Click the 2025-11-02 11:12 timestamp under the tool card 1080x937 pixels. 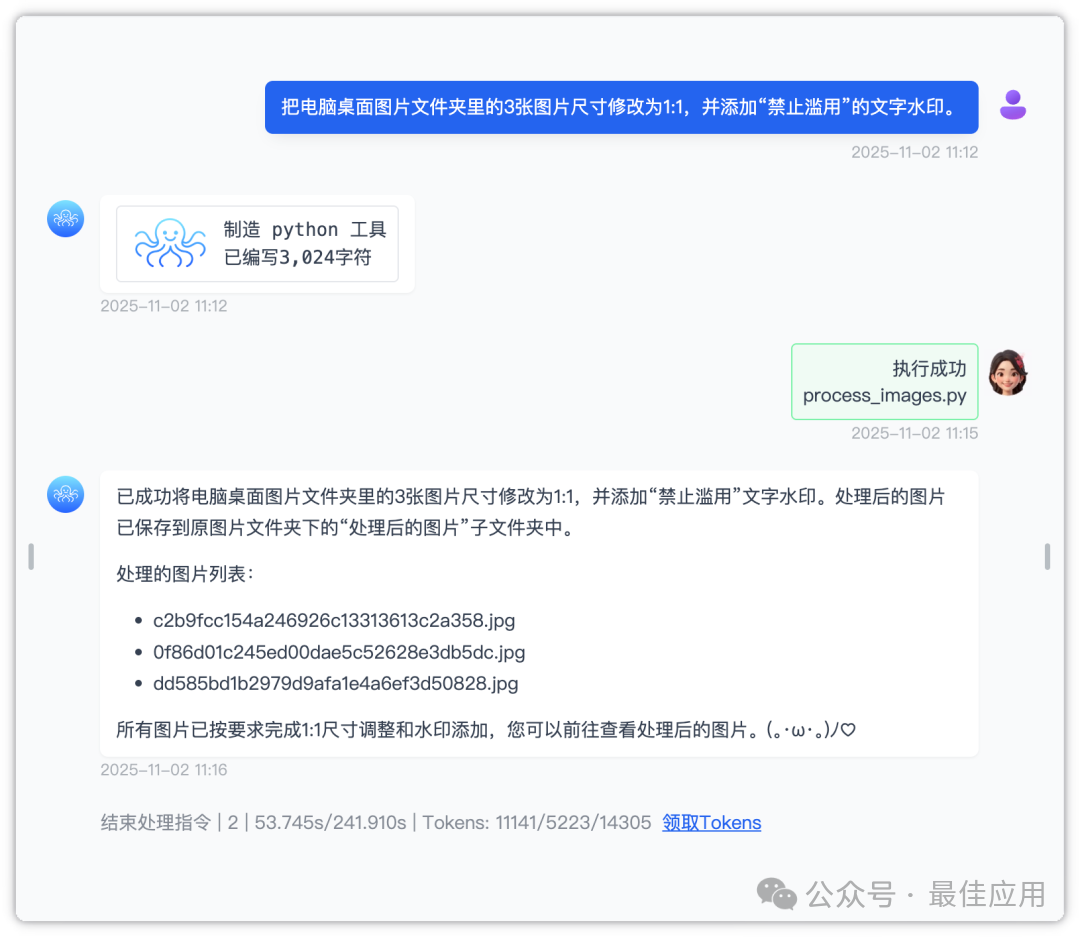click(164, 306)
